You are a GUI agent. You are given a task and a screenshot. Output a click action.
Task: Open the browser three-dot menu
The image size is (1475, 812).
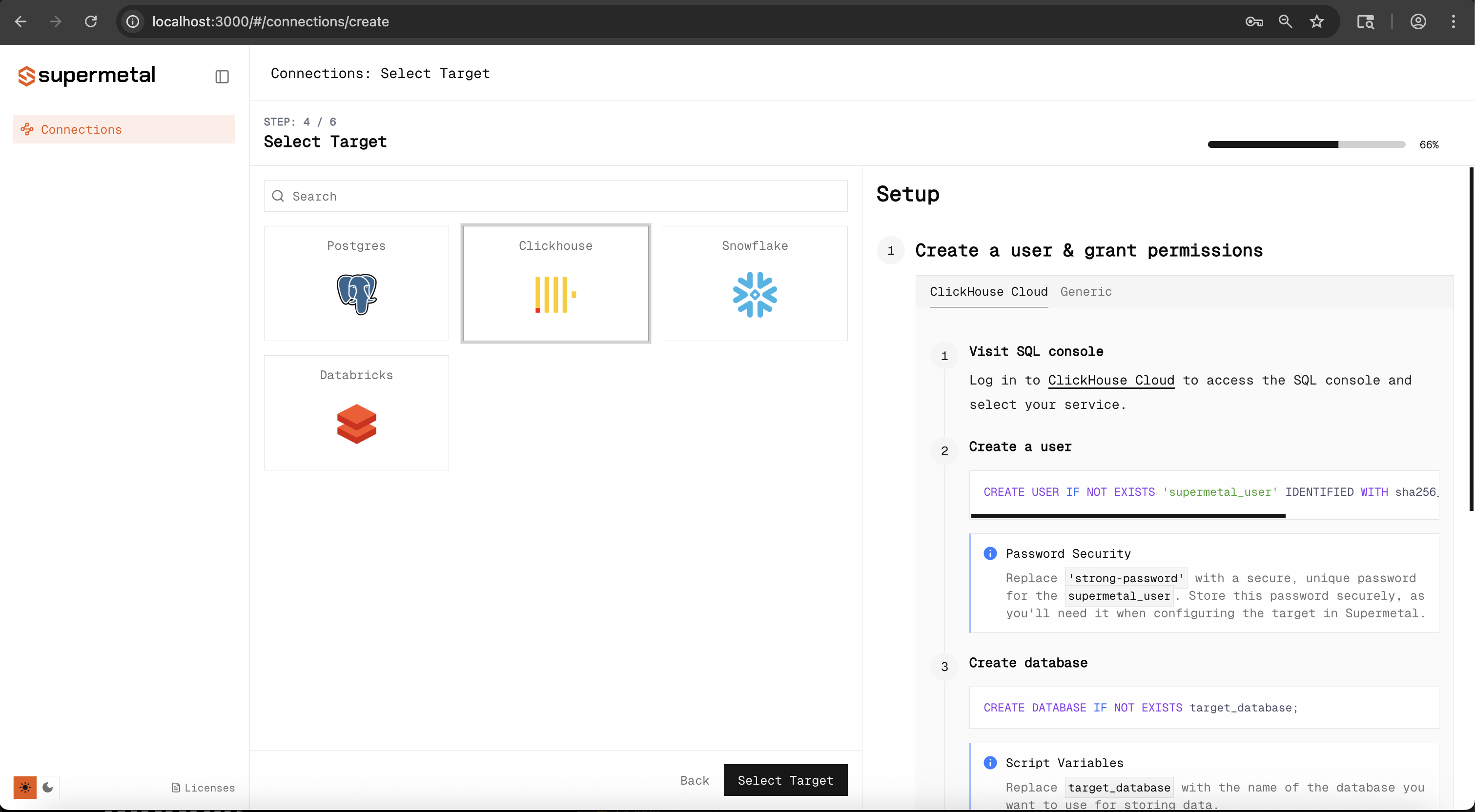coord(1454,21)
